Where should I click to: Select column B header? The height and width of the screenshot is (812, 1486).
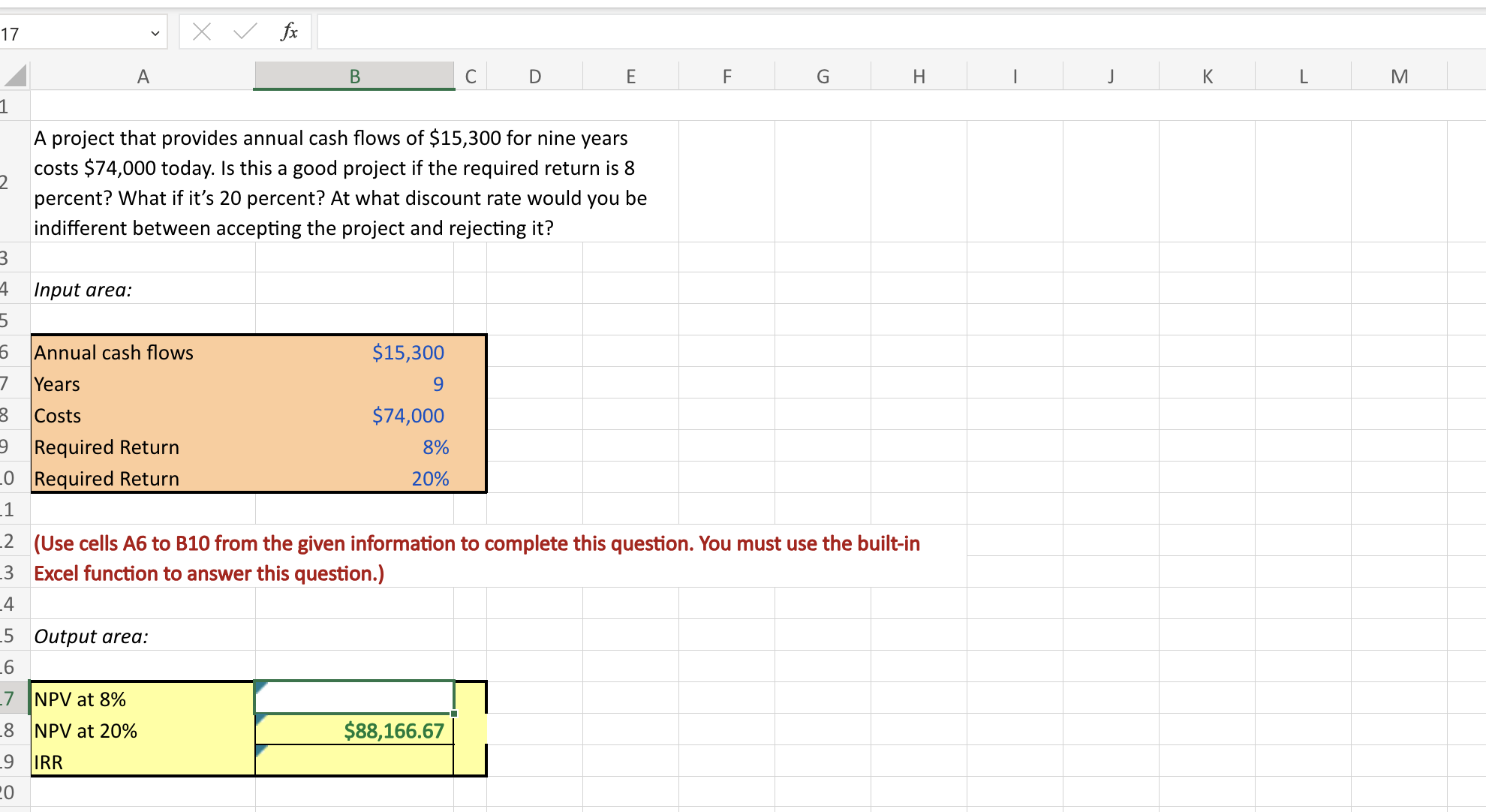(x=354, y=77)
